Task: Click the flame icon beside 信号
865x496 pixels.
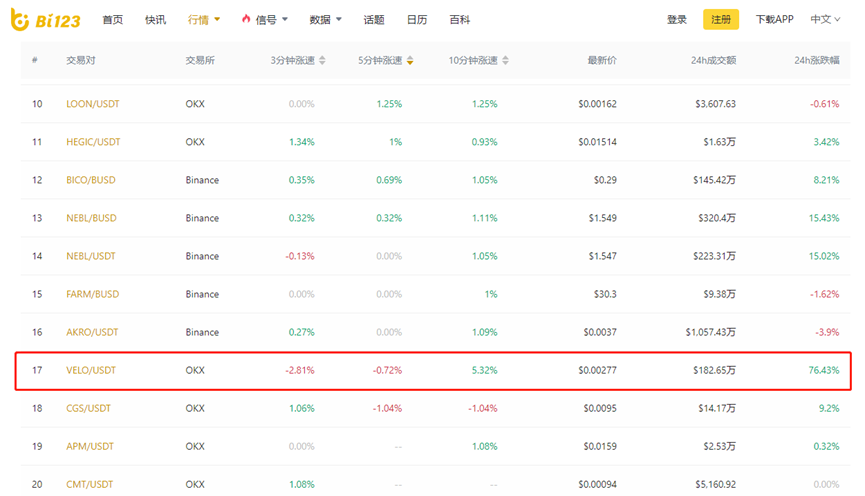Action: pyautogui.click(x=246, y=20)
